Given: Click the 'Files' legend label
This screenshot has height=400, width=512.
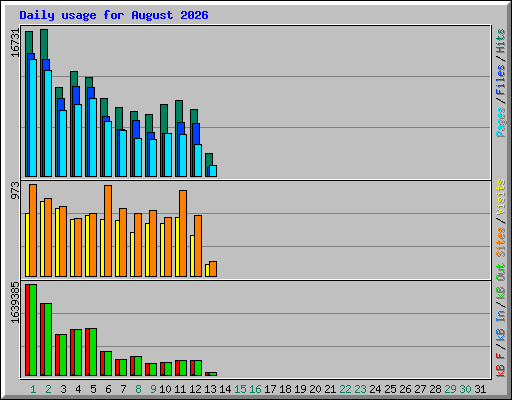Looking at the screenshot, I should 501,79.
